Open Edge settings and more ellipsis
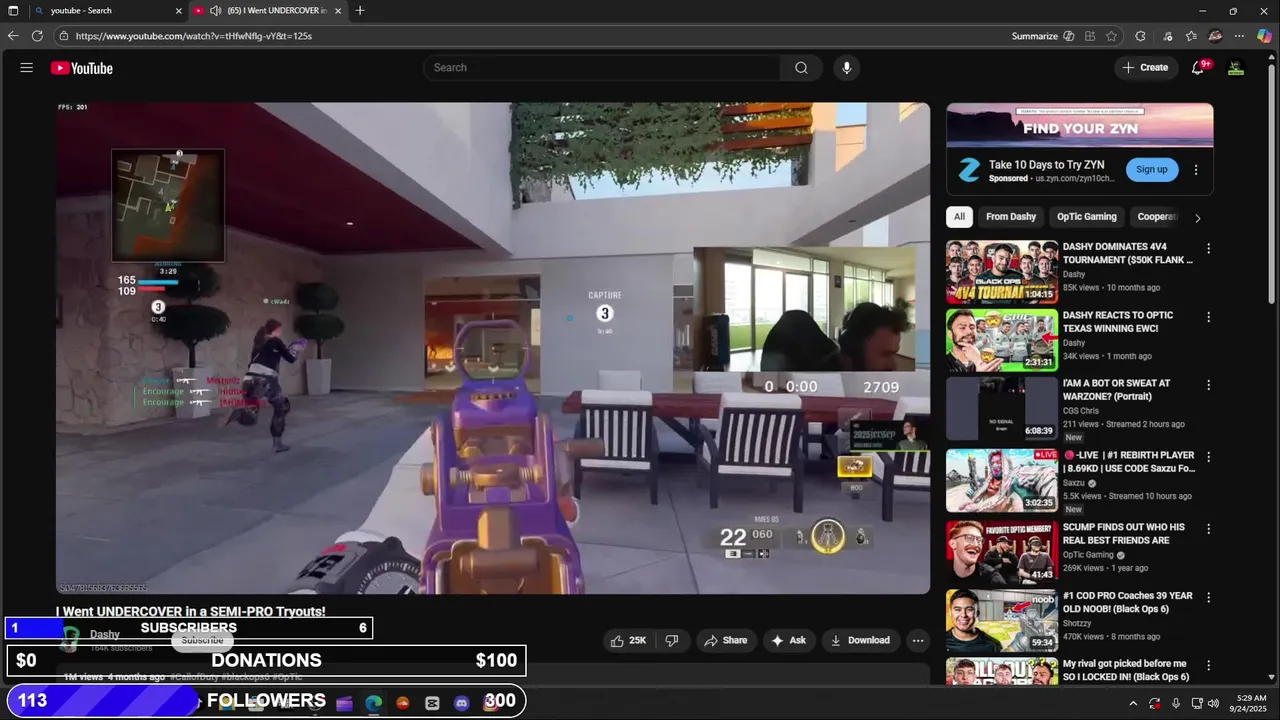Image resolution: width=1280 pixels, height=720 pixels. pyautogui.click(x=1239, y=36)
